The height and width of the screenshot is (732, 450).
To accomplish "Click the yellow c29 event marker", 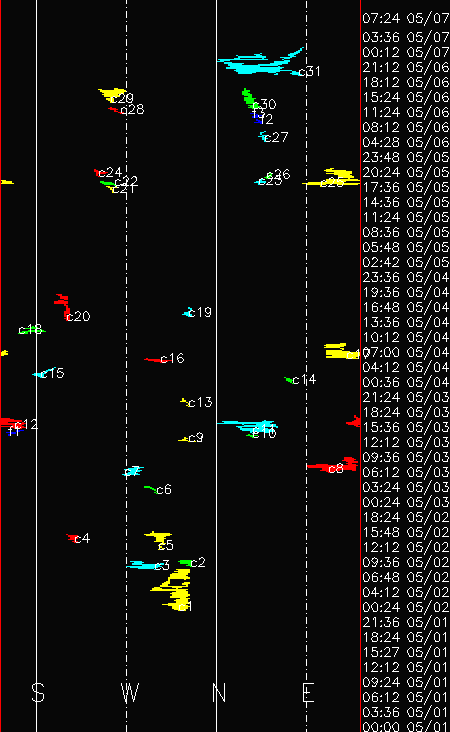I will (112, 95).
